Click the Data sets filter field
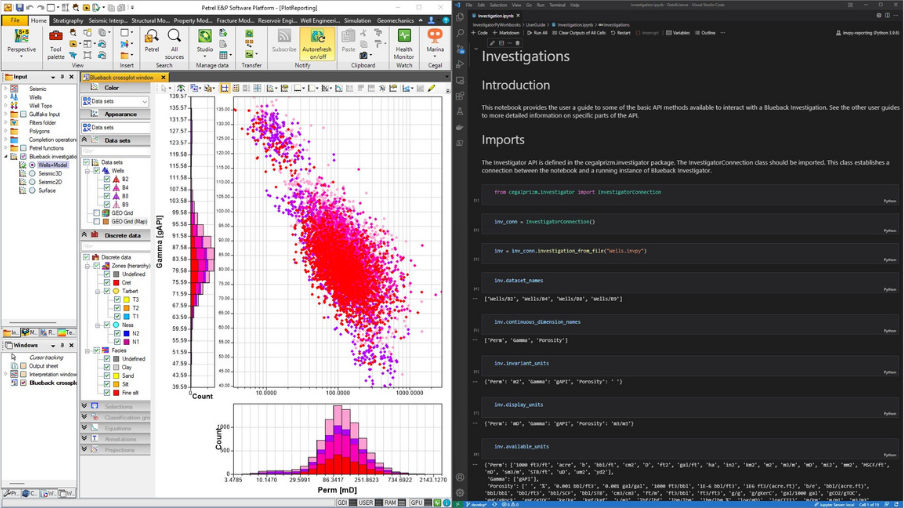Screen dimensions: 904x508 (115, 151)
